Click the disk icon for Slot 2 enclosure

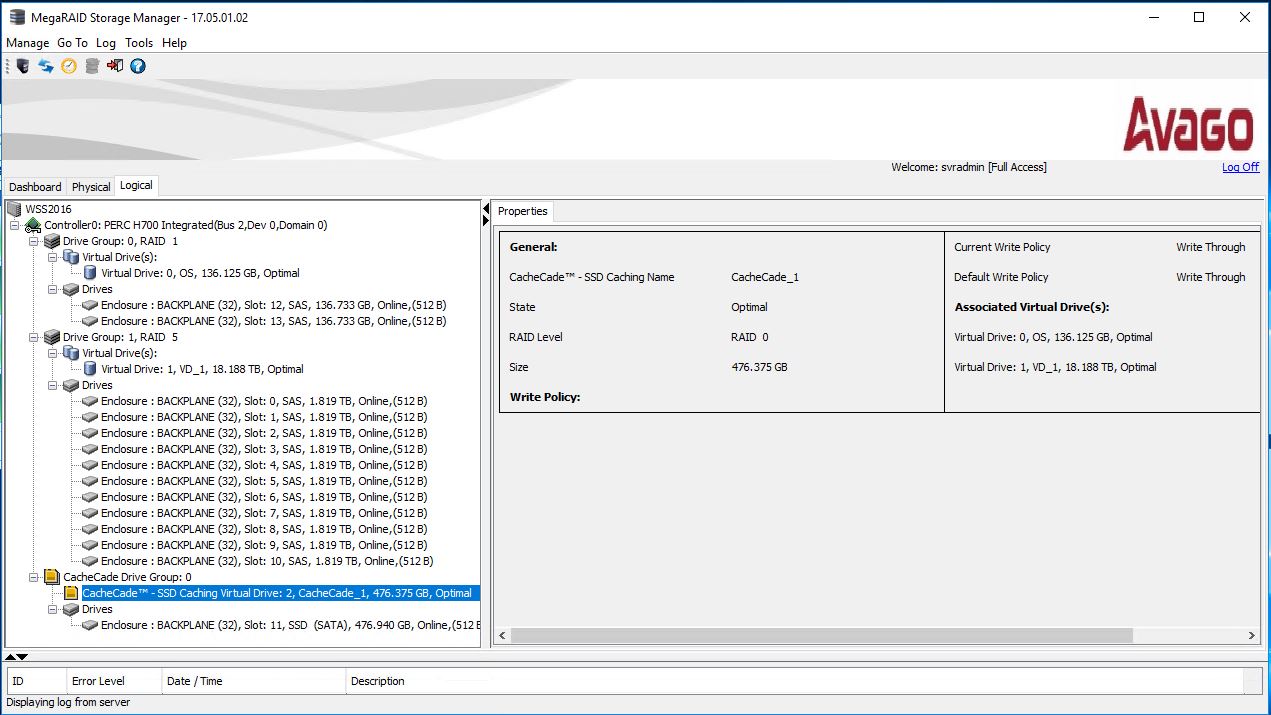tap(90, 433)
